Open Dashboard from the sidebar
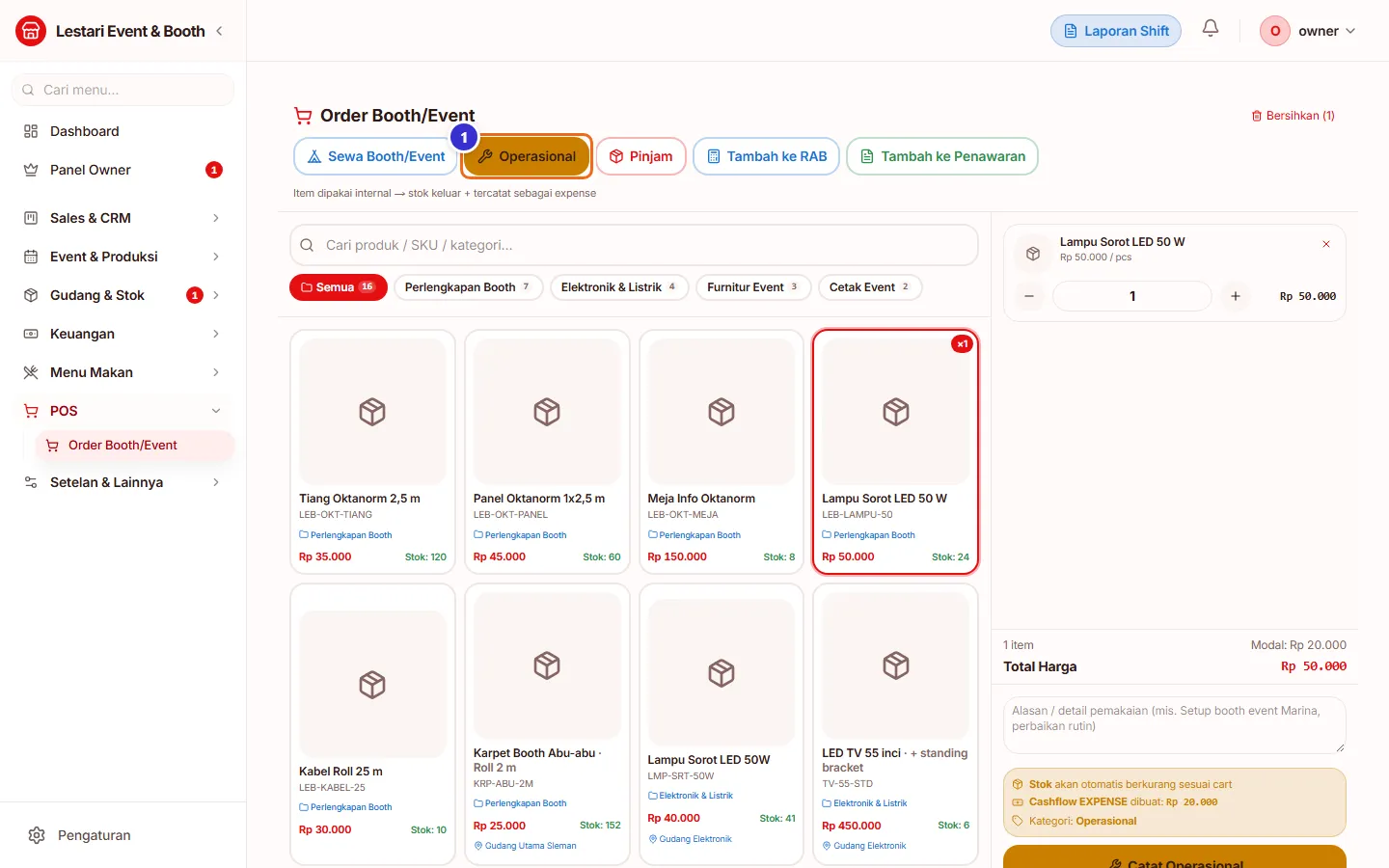Screen dimensions: 1389x868 pos(123,131)
